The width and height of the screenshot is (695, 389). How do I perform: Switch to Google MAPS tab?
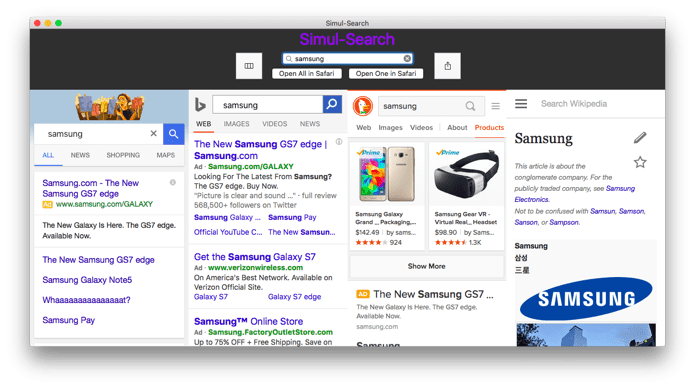pyautogui.click(x=166, y=156)
